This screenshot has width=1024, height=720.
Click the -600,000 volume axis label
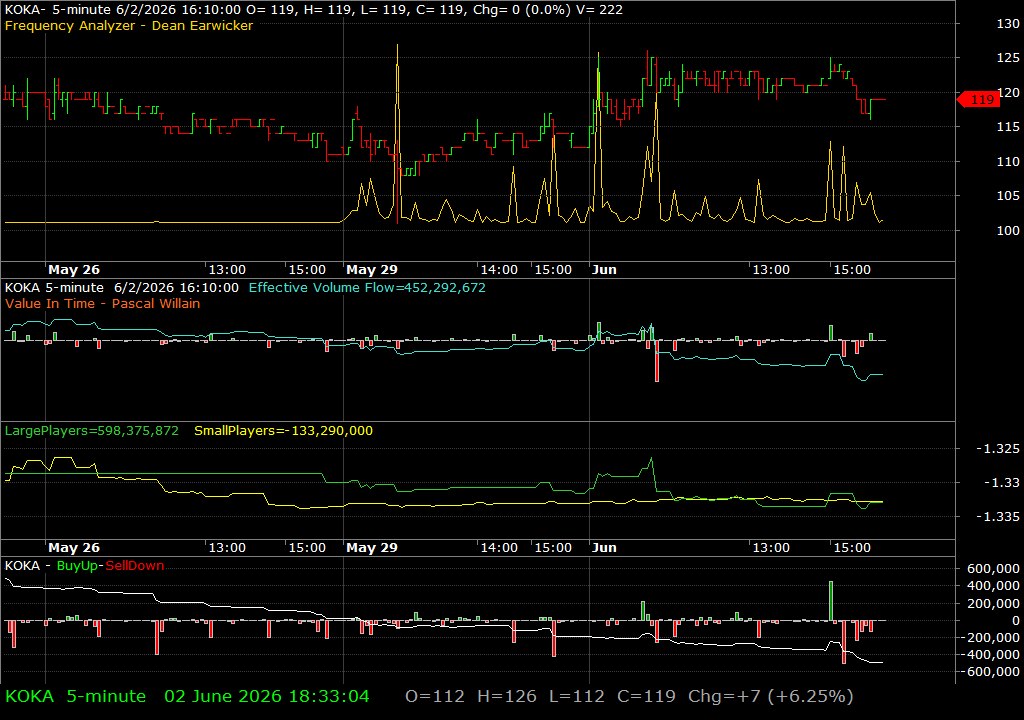[x=989, y=671]
